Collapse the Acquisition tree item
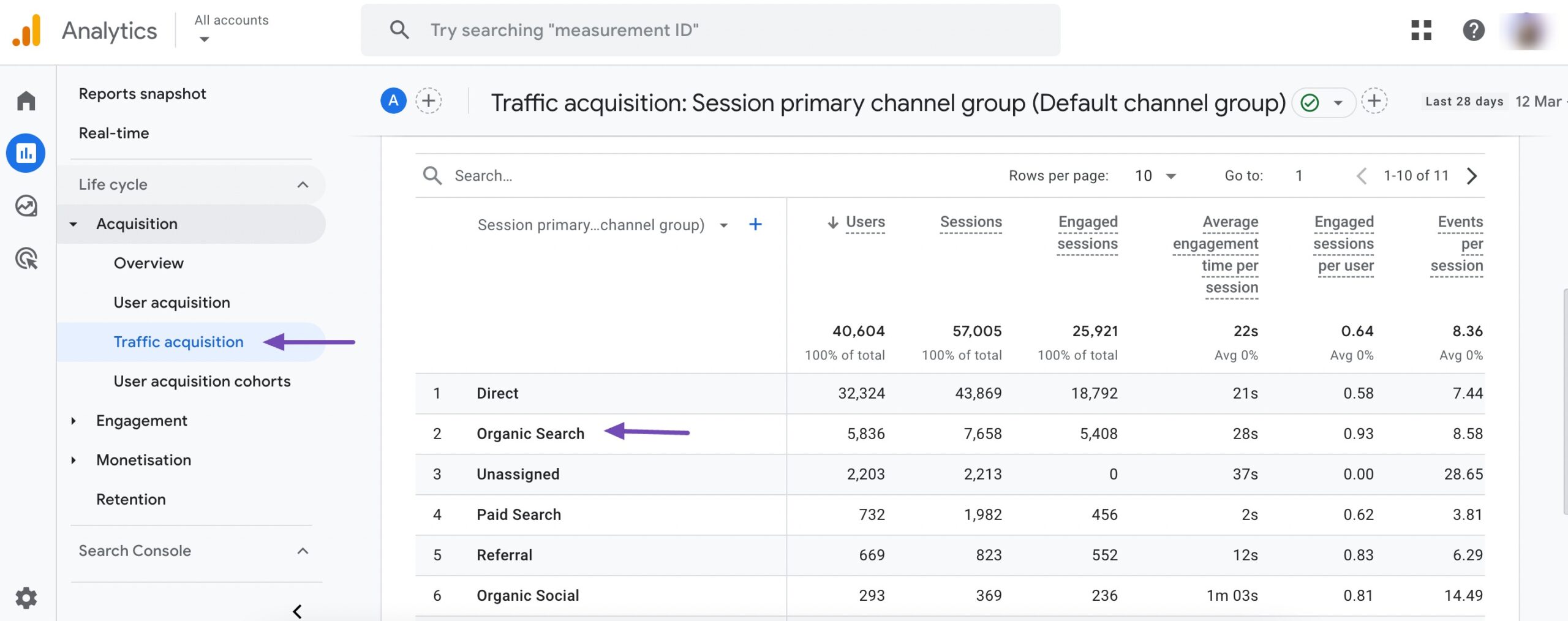 tap(73, 224)
